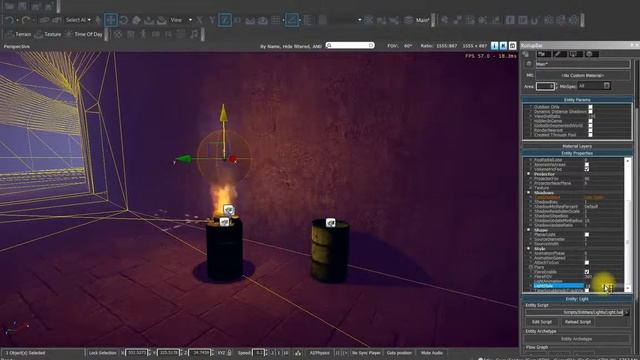
Task: Click the flare entity icon above the fire
Action: (229, 210)
